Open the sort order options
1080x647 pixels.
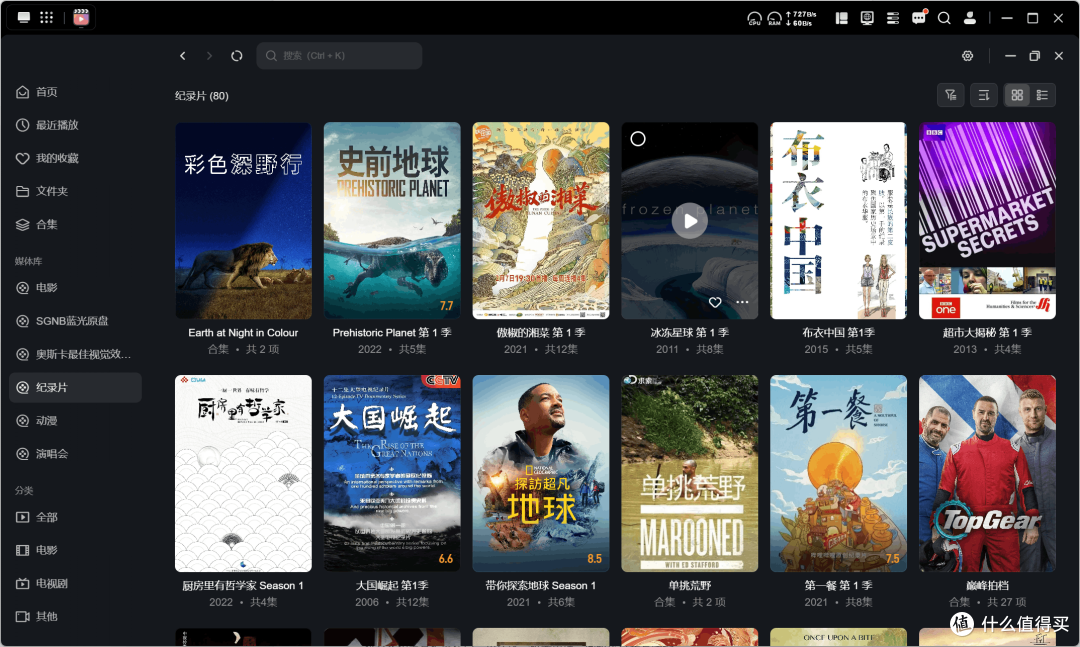[984, 95]
